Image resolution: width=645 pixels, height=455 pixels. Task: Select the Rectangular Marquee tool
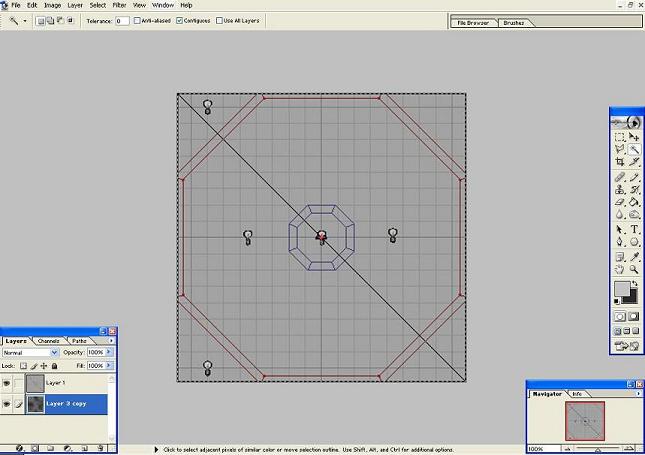(x=620, y=136)
